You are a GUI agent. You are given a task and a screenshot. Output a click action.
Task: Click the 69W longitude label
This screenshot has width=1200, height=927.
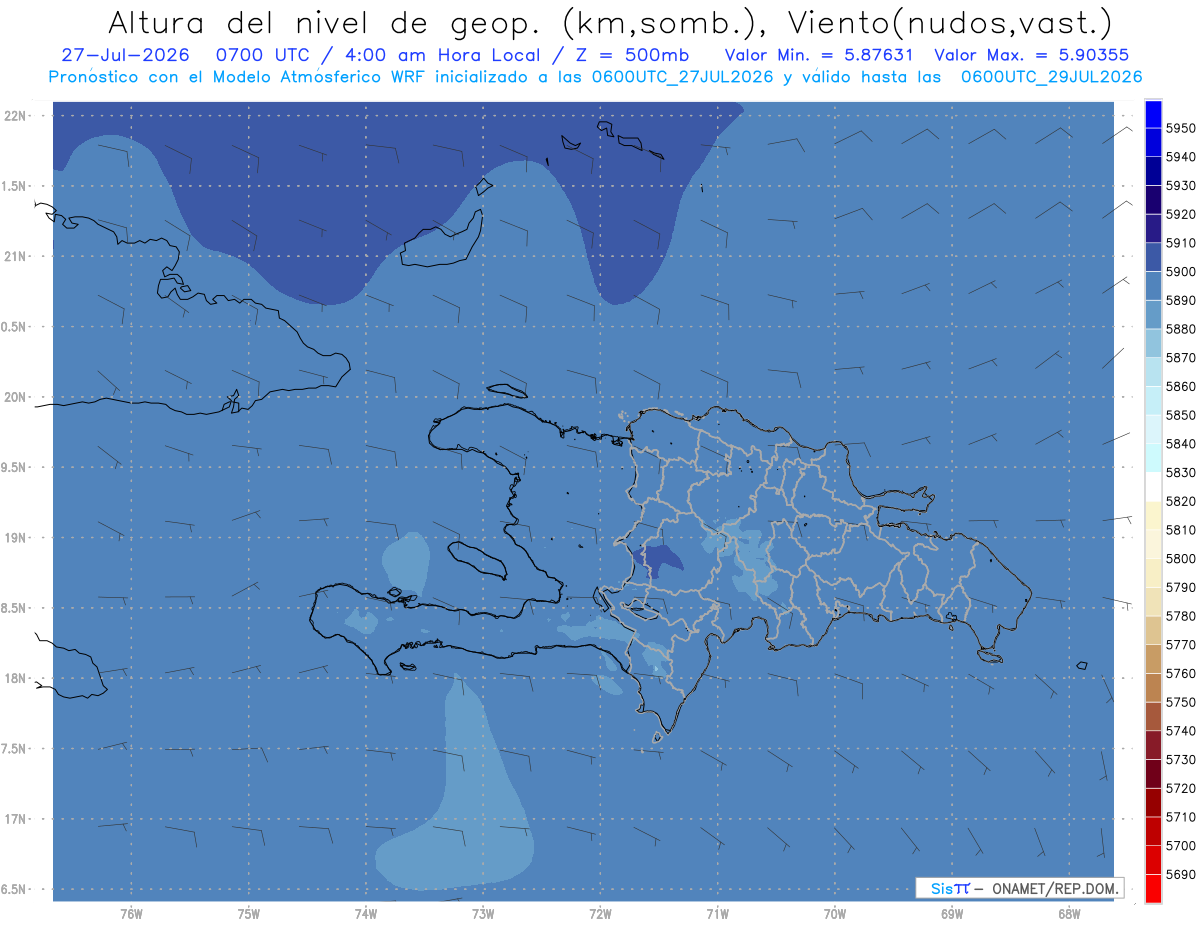tap(952, 914)
